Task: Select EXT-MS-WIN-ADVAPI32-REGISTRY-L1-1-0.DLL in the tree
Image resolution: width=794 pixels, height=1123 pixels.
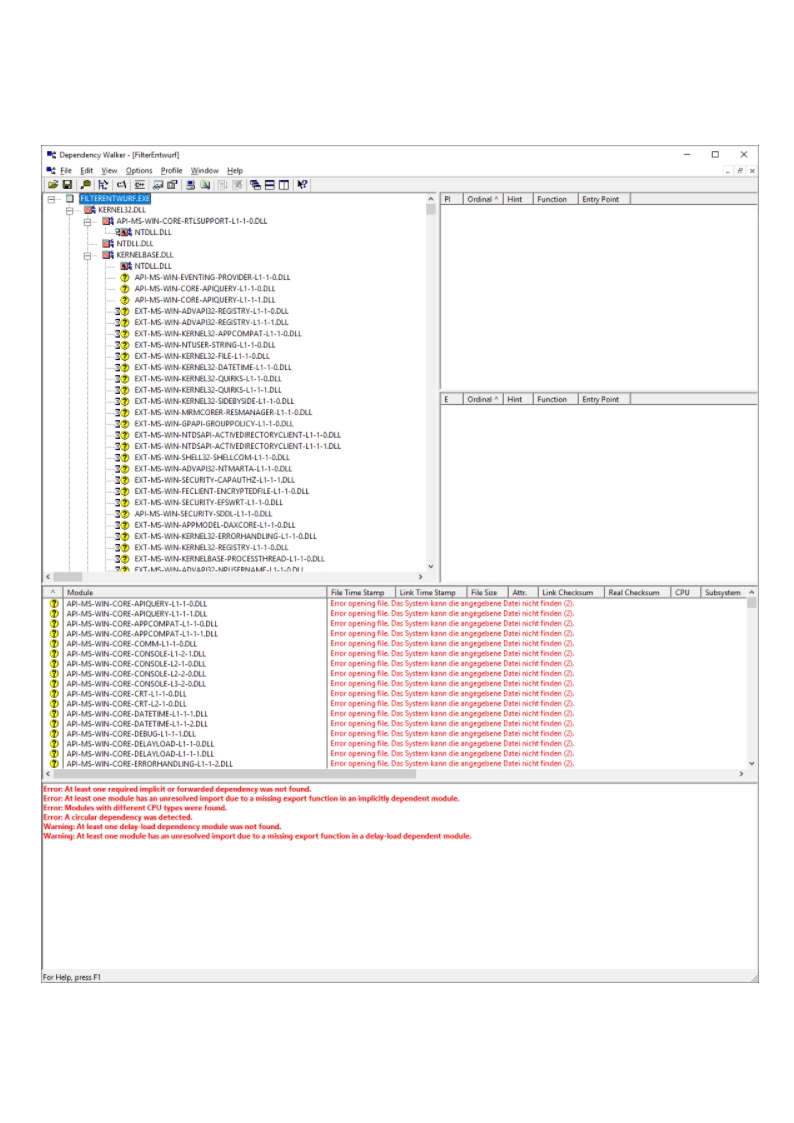Action: [211, 312]
